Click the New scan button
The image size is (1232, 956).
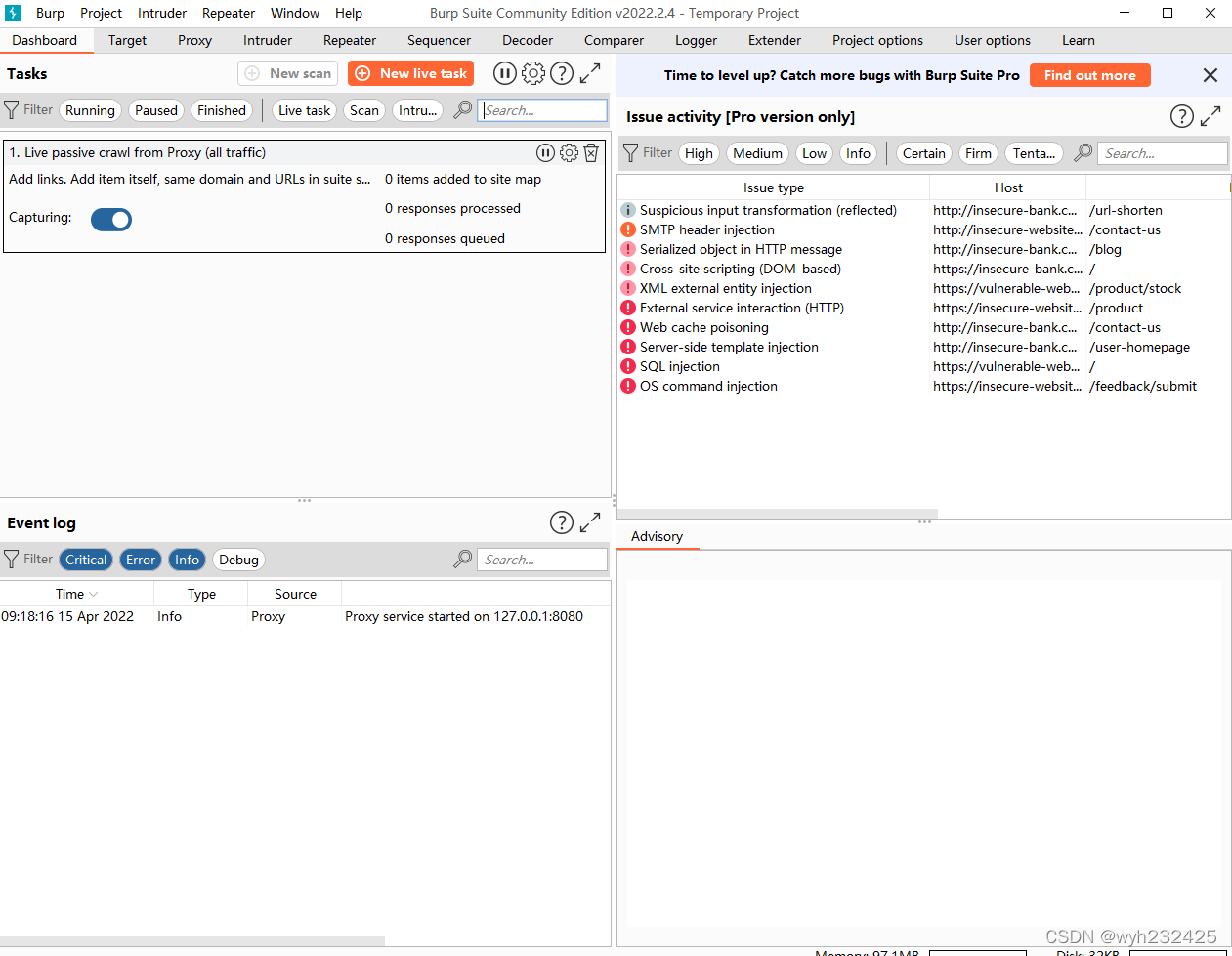click(x=287, y=73)
